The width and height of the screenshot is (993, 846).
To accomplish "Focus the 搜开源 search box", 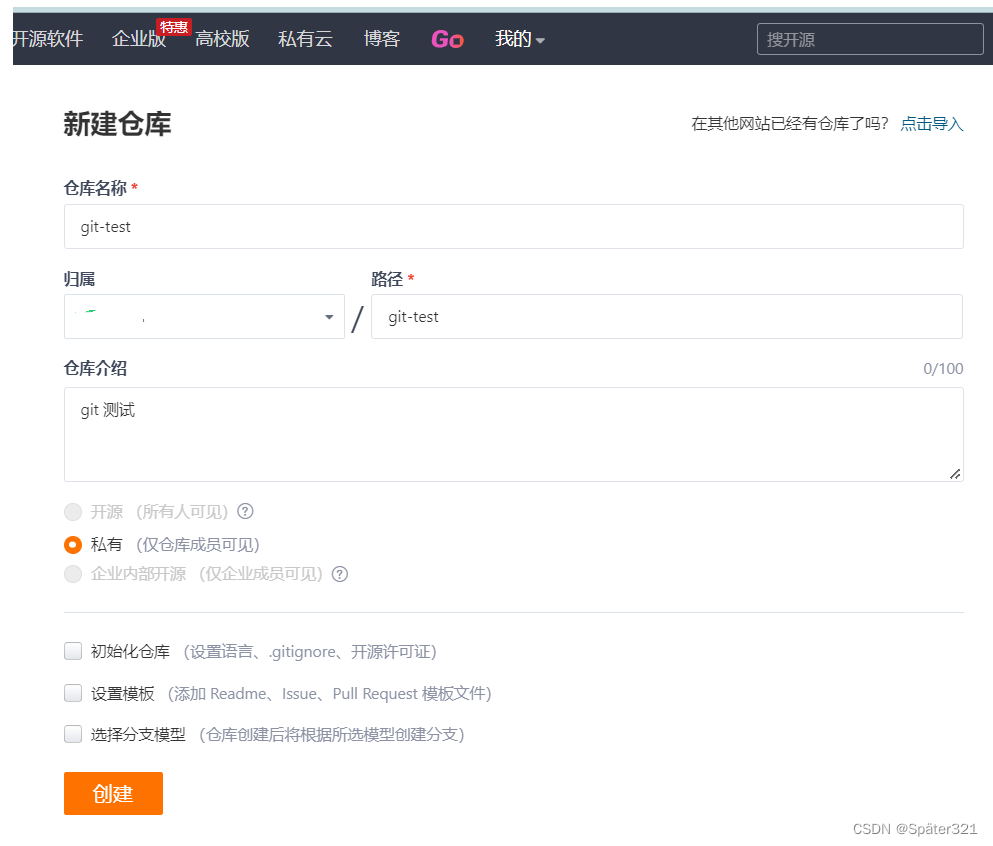I will point(870,39).
